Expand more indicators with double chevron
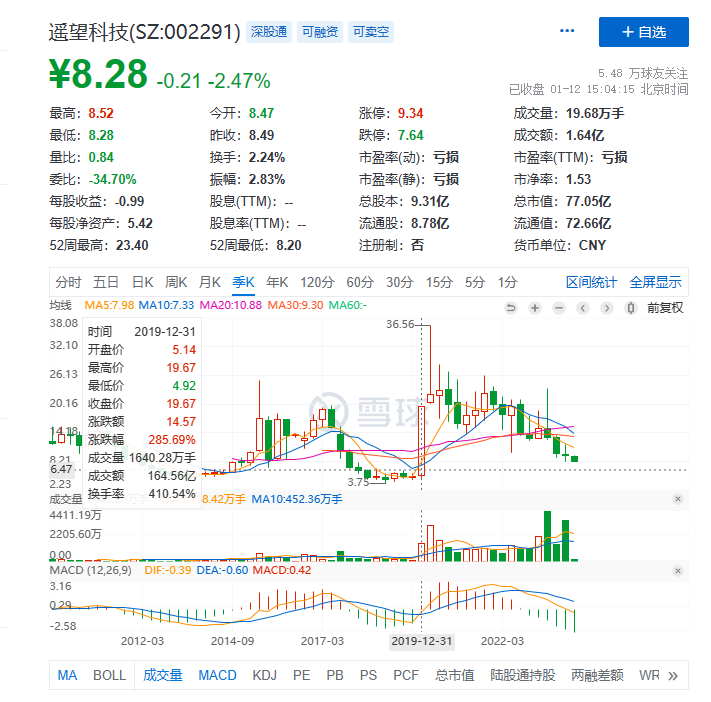This screenshot has height=702, width=711. point(674,675)
